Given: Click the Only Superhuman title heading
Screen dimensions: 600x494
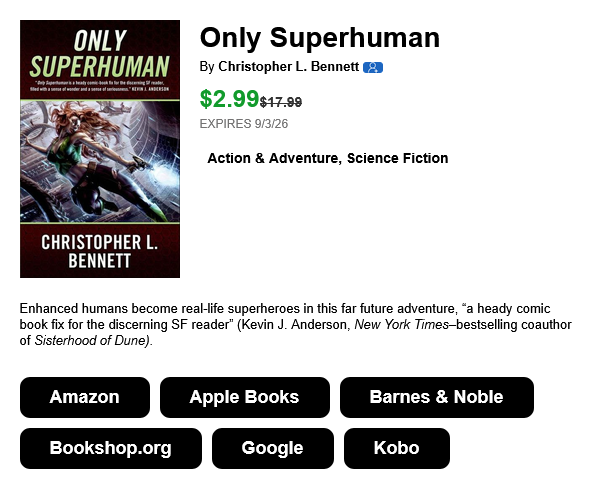Looking at the screenshot, I should point(320,37).
